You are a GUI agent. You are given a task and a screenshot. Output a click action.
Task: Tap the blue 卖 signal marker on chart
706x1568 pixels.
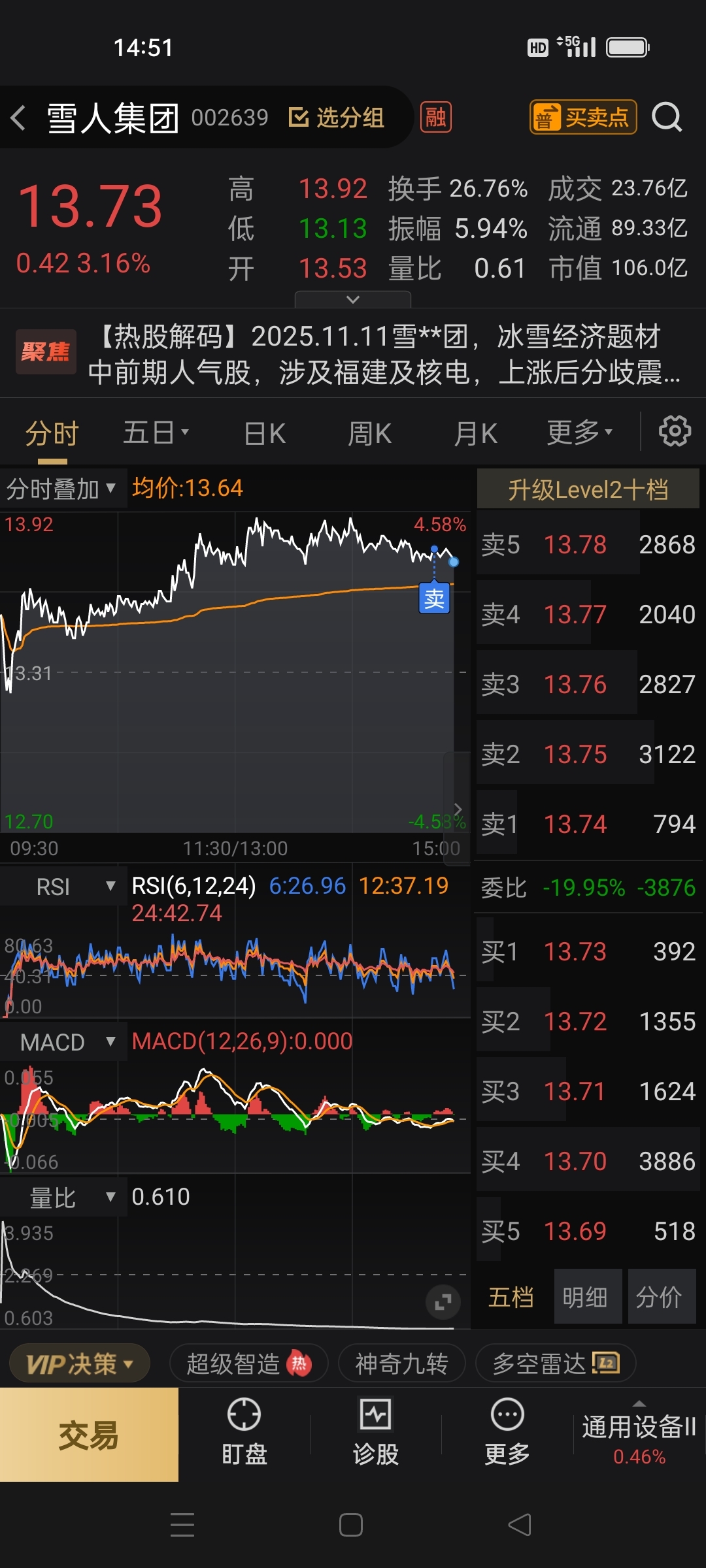434,597
